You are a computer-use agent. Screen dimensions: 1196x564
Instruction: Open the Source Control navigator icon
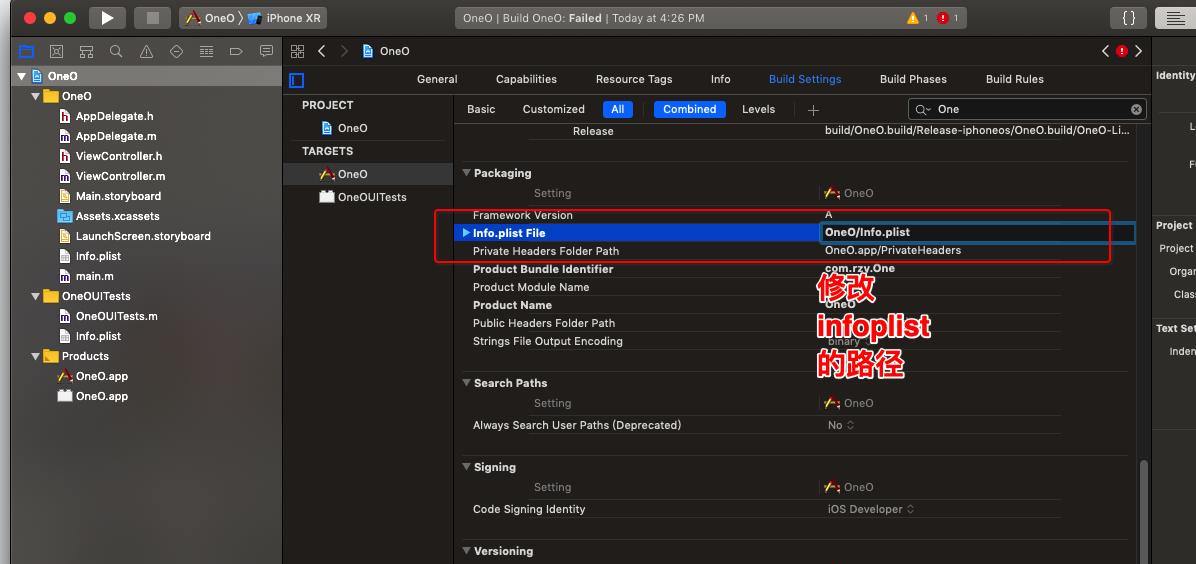point(56,51)
